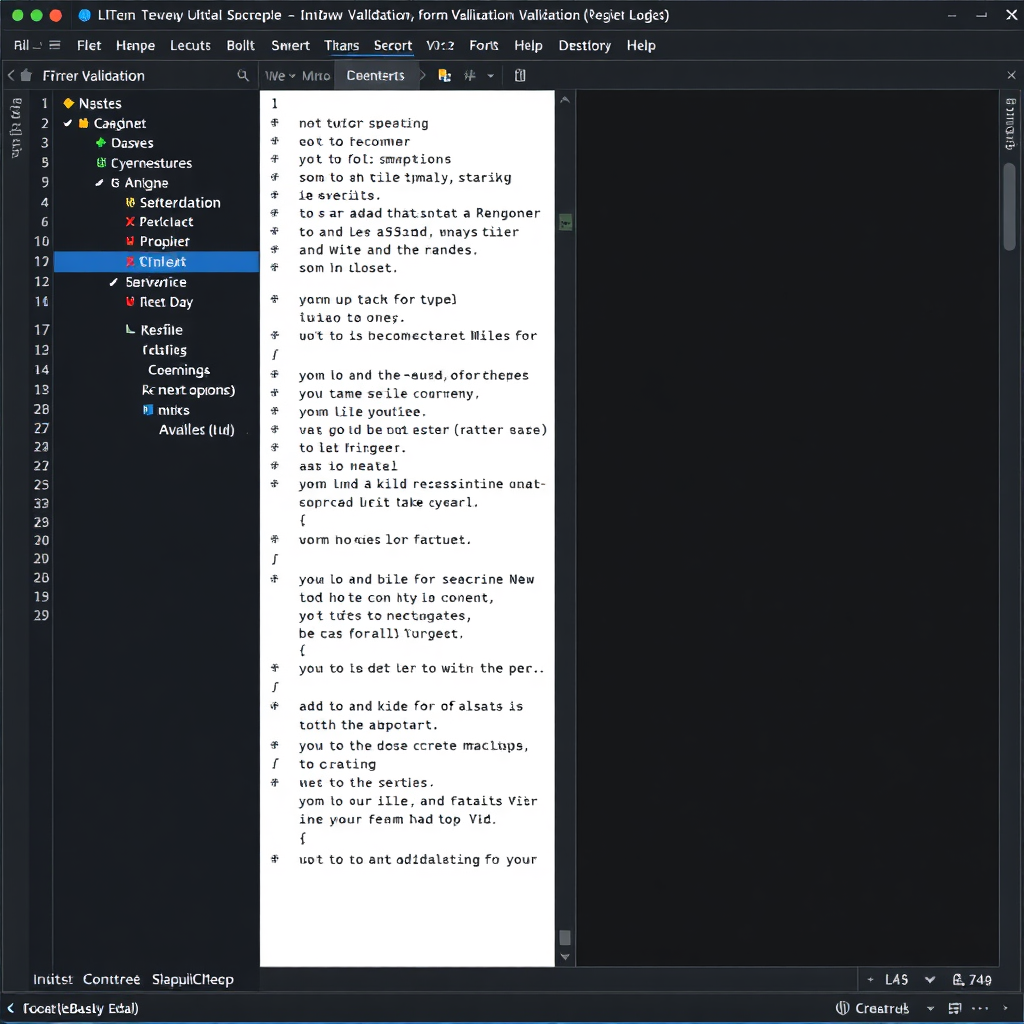The height and width of the screenshot is (1024, 1024).
Task: Toggle the checkmark beside Servertice
Action: (x=114, y=282)
